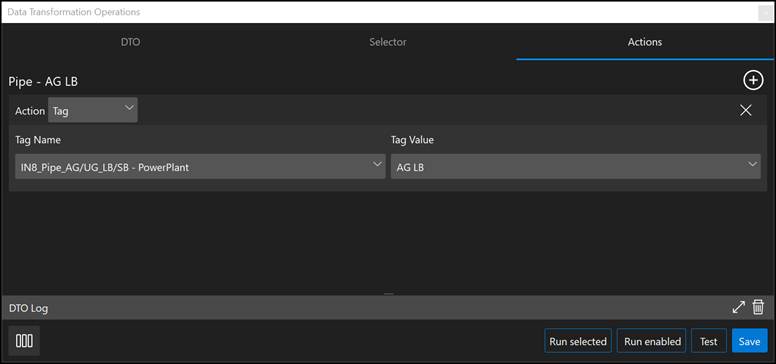This screenshot has width=776, height=364.
Task: Click the panel splitter handle above DTO Log
Action: pyautogui.click(x=389, y=294)
